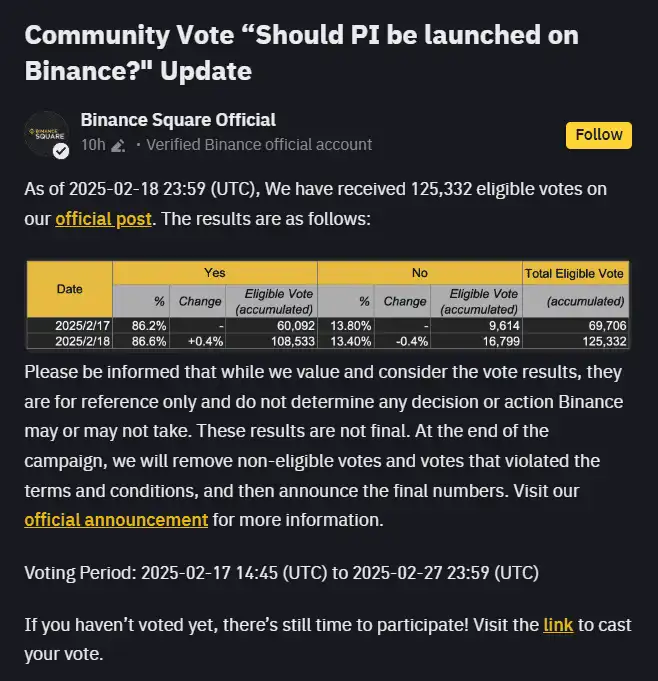Image resolution: width=658 pixels, height=681 pixels.
Task: Click the verified checkmark badge on avatar
Action: (61, 151)
